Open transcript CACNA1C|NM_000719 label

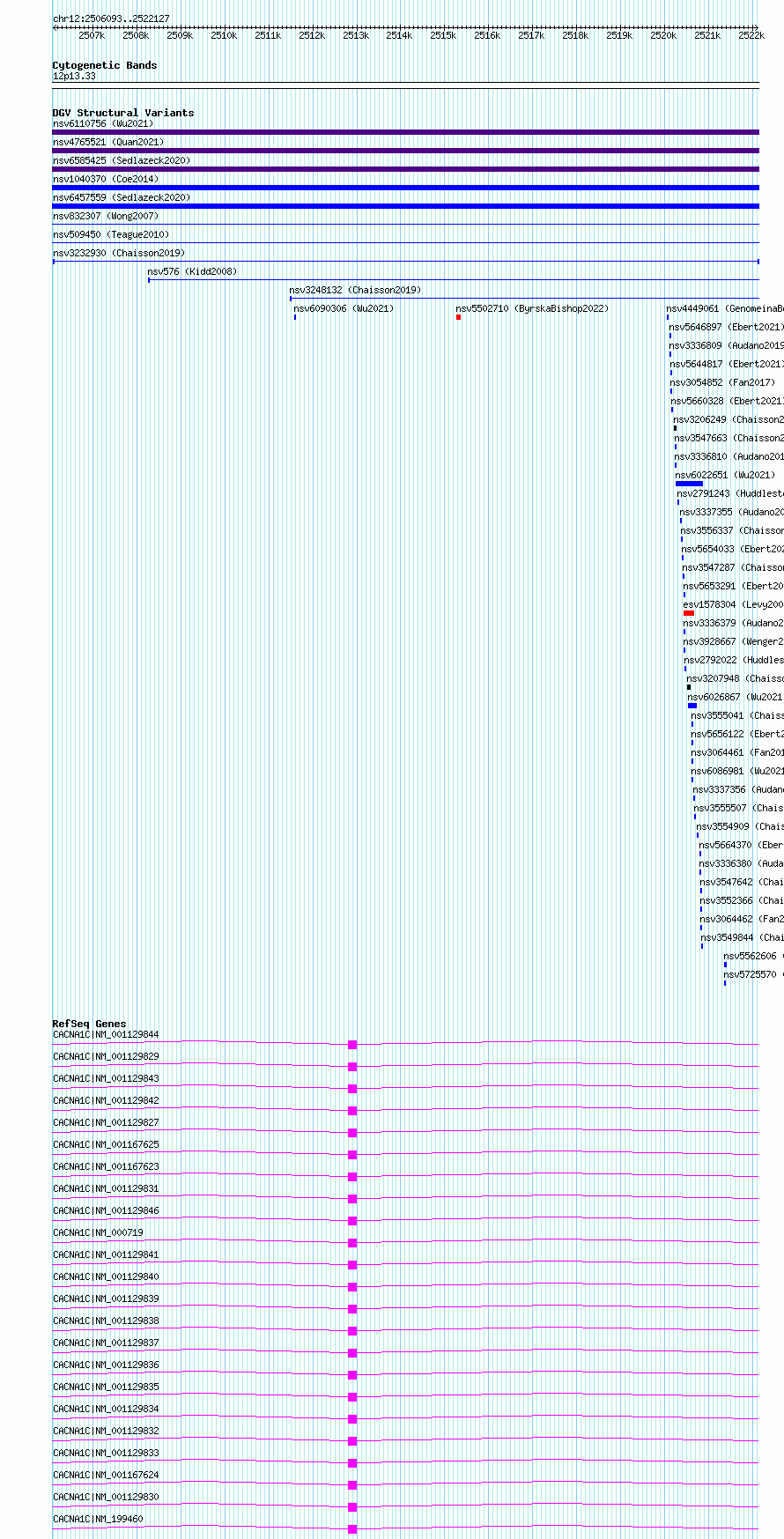click(x=98, y=1233)
